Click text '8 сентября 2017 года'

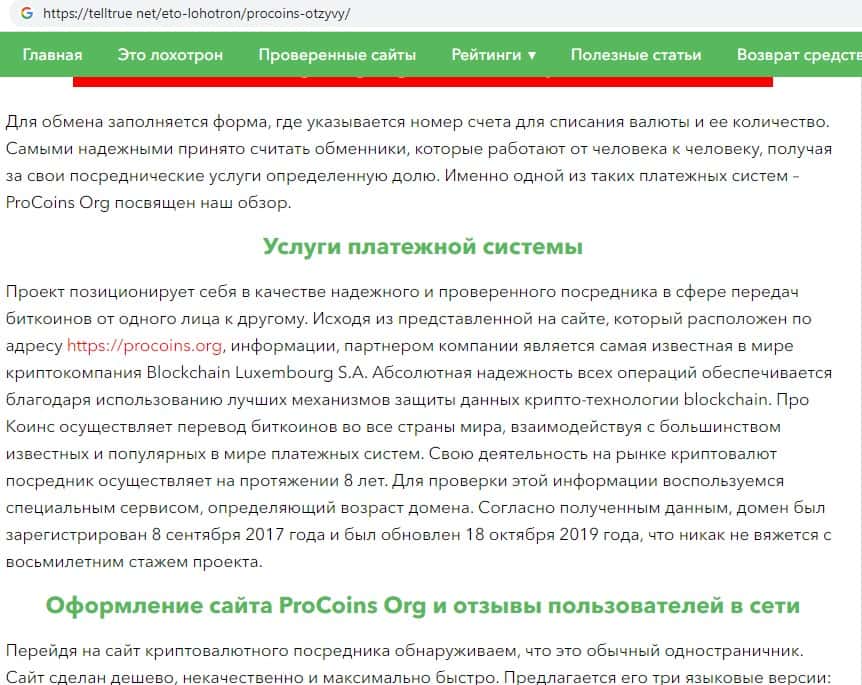pyautogui.click(x=239, y=535)
